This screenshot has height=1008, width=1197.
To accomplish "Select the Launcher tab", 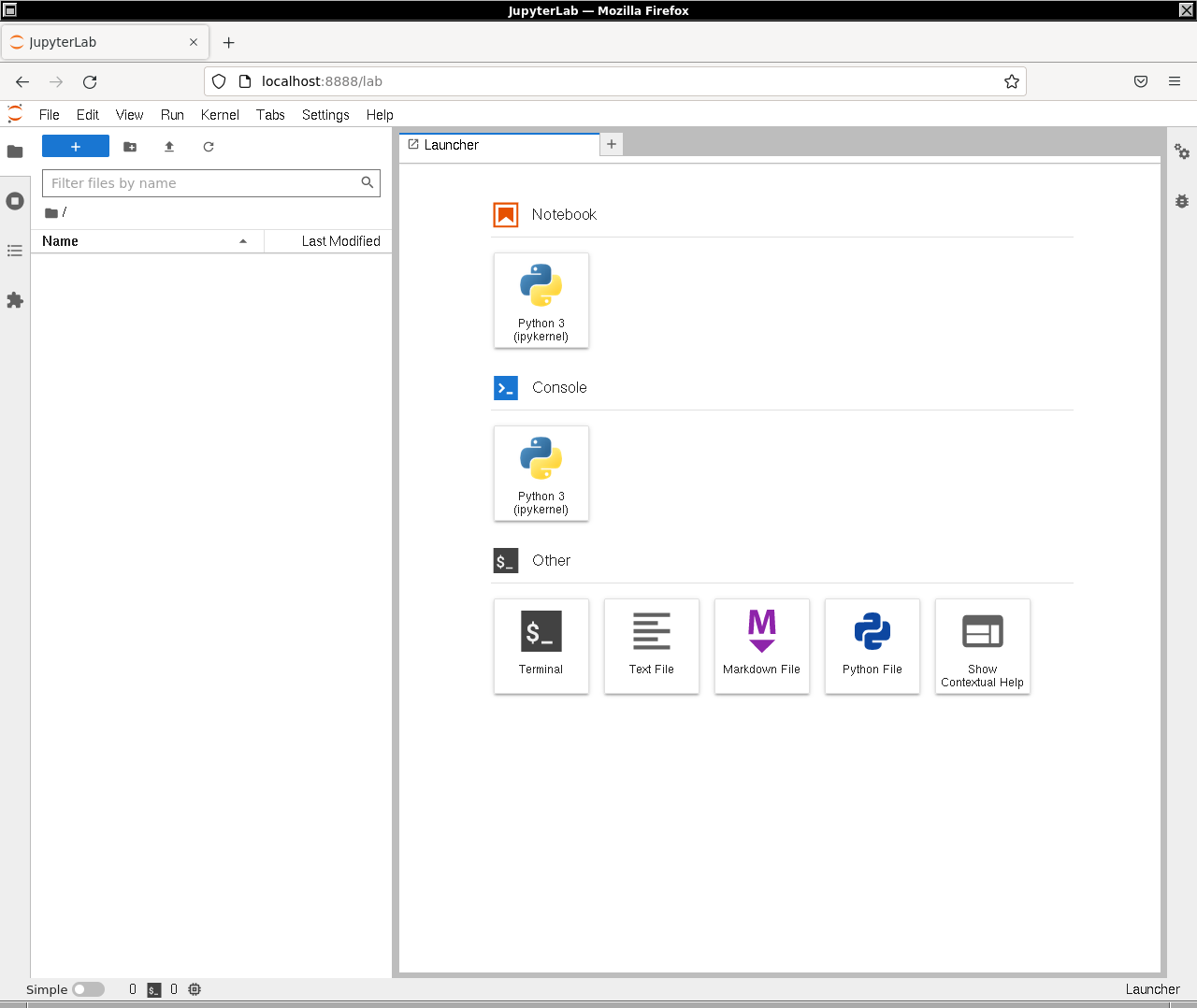I will tap(499, 145).
